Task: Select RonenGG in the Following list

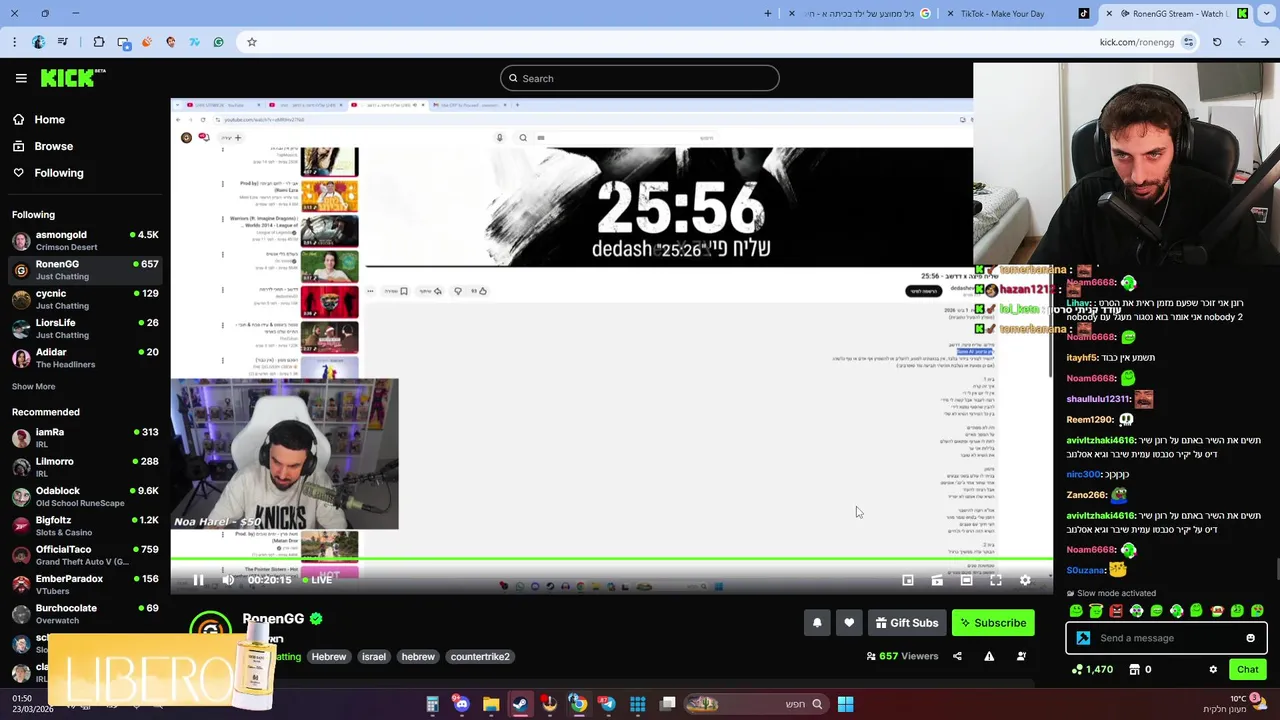Action: pyautogui.click(x=85, y=270)
